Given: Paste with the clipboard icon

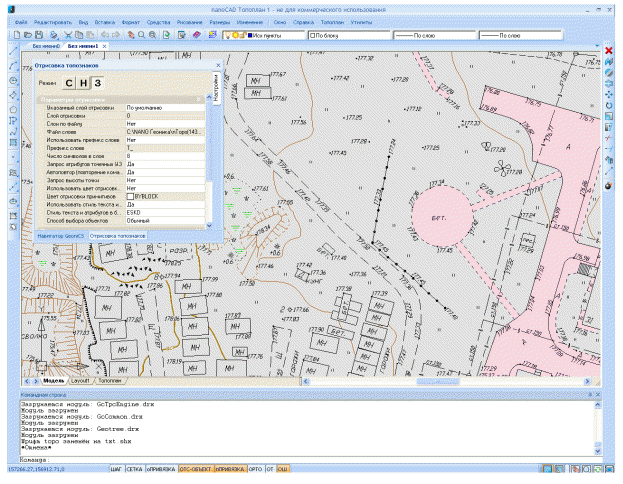Looking at the screenshot, I should click(90, 35).
